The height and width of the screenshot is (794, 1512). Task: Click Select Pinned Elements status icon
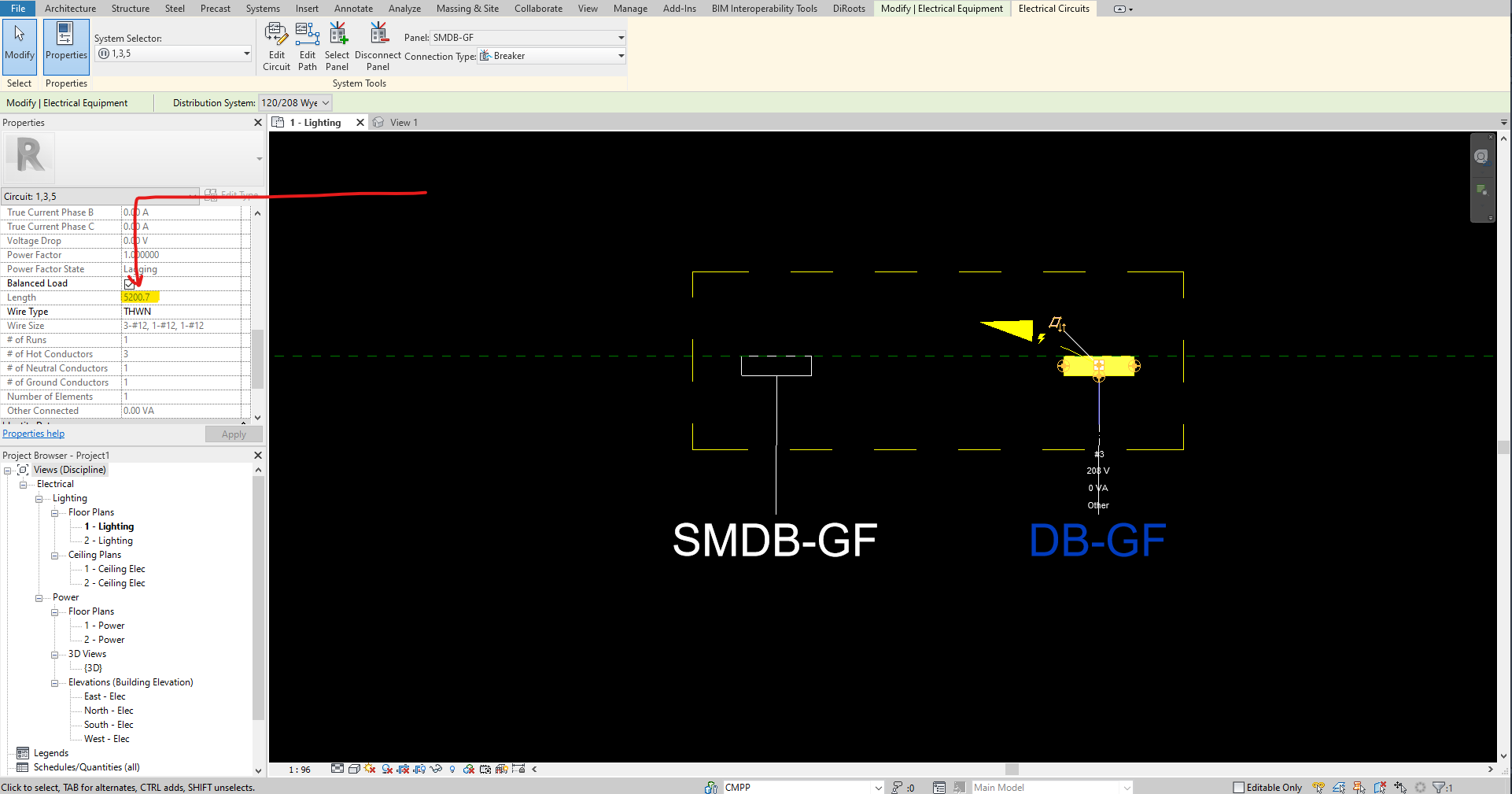tap(1359, 787)
